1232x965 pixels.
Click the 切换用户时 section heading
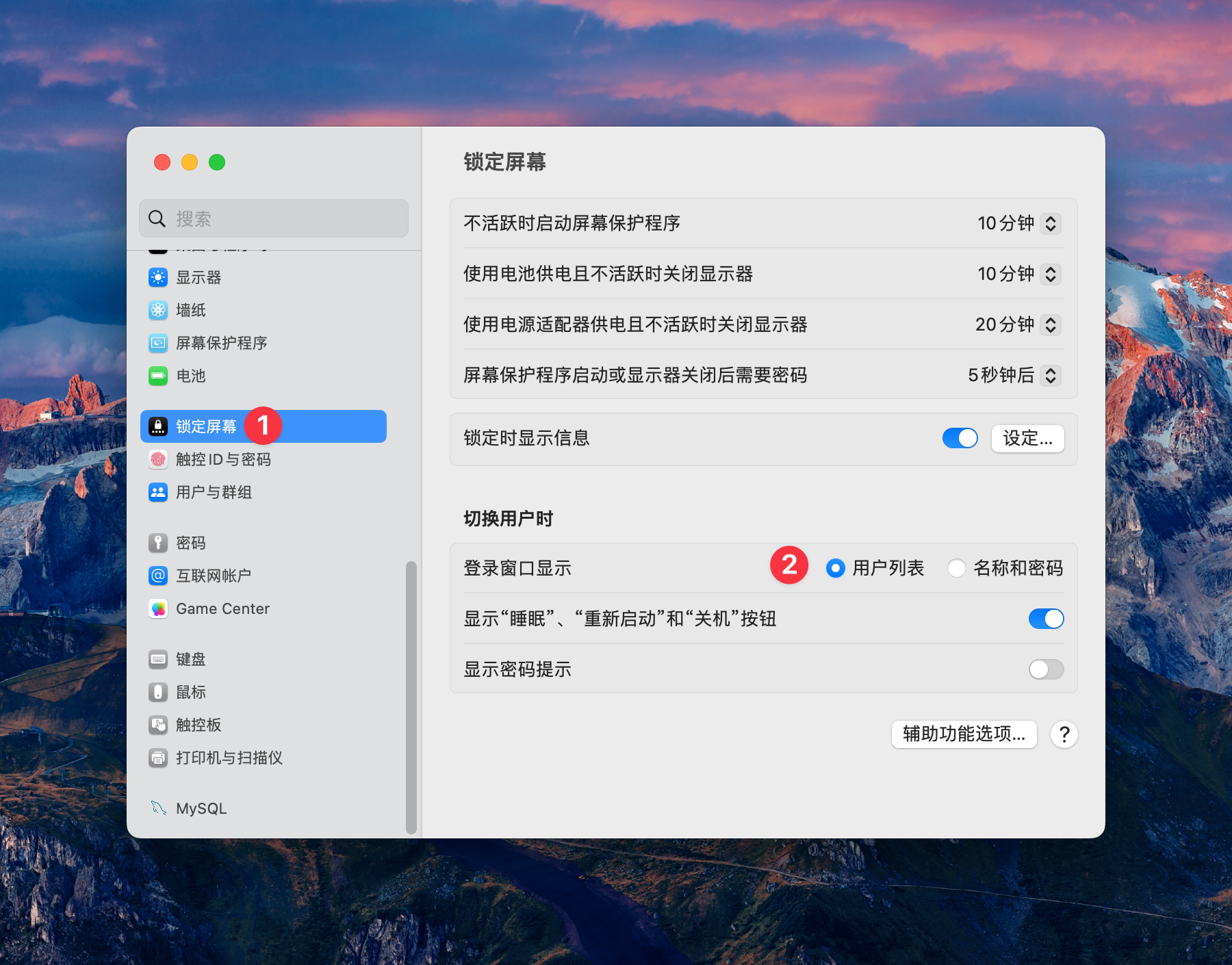point(509,519)
